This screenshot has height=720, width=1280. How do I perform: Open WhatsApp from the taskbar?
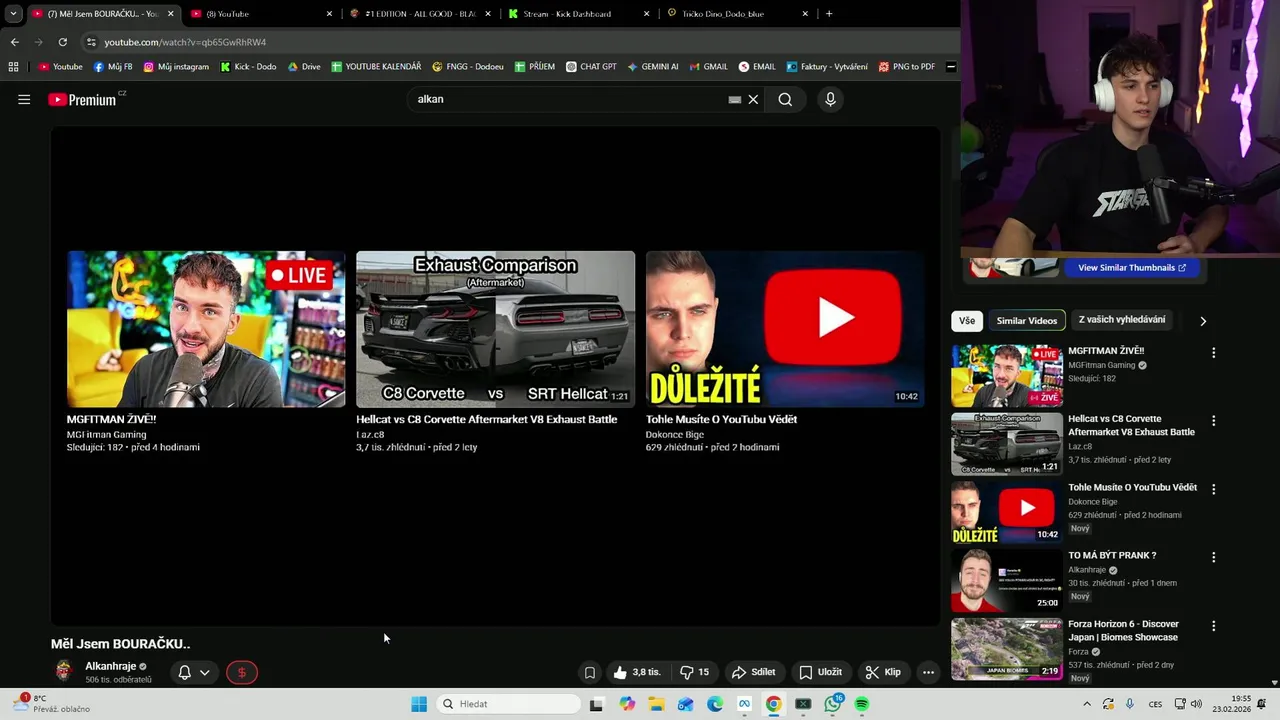(833, 704)
